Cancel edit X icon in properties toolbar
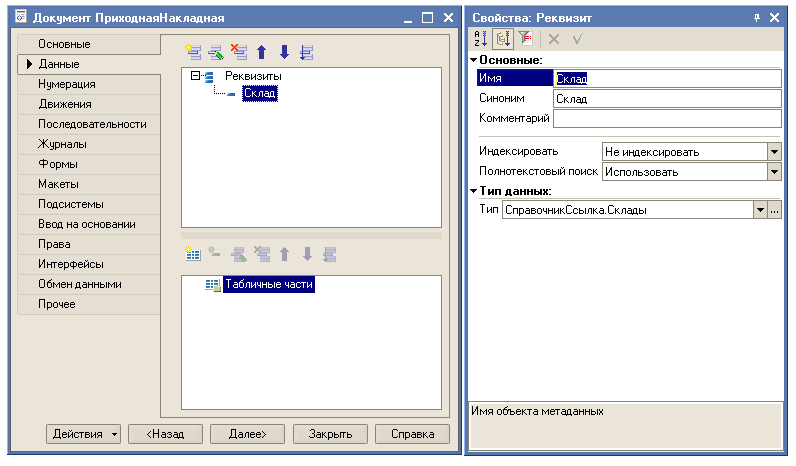The height and width of the screenshot is (466, 796). tap(554, 39)
